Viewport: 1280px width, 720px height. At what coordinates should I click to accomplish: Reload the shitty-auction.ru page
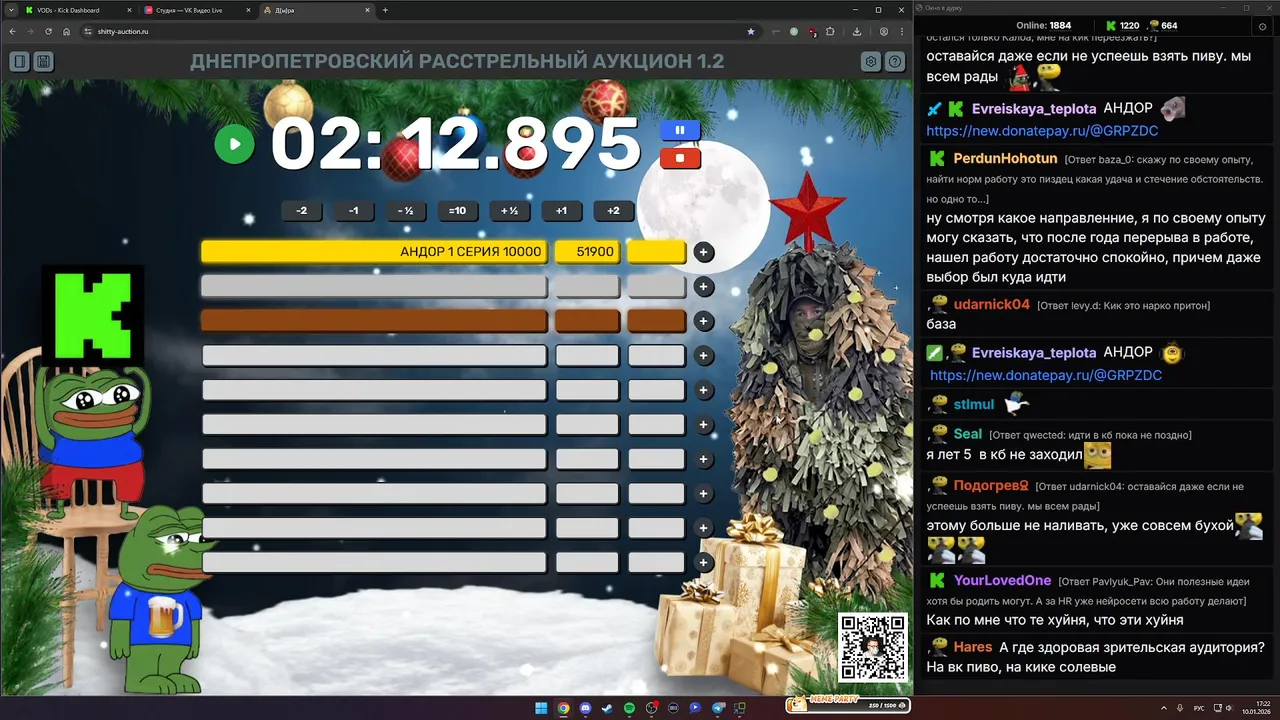tap(48, 31)
